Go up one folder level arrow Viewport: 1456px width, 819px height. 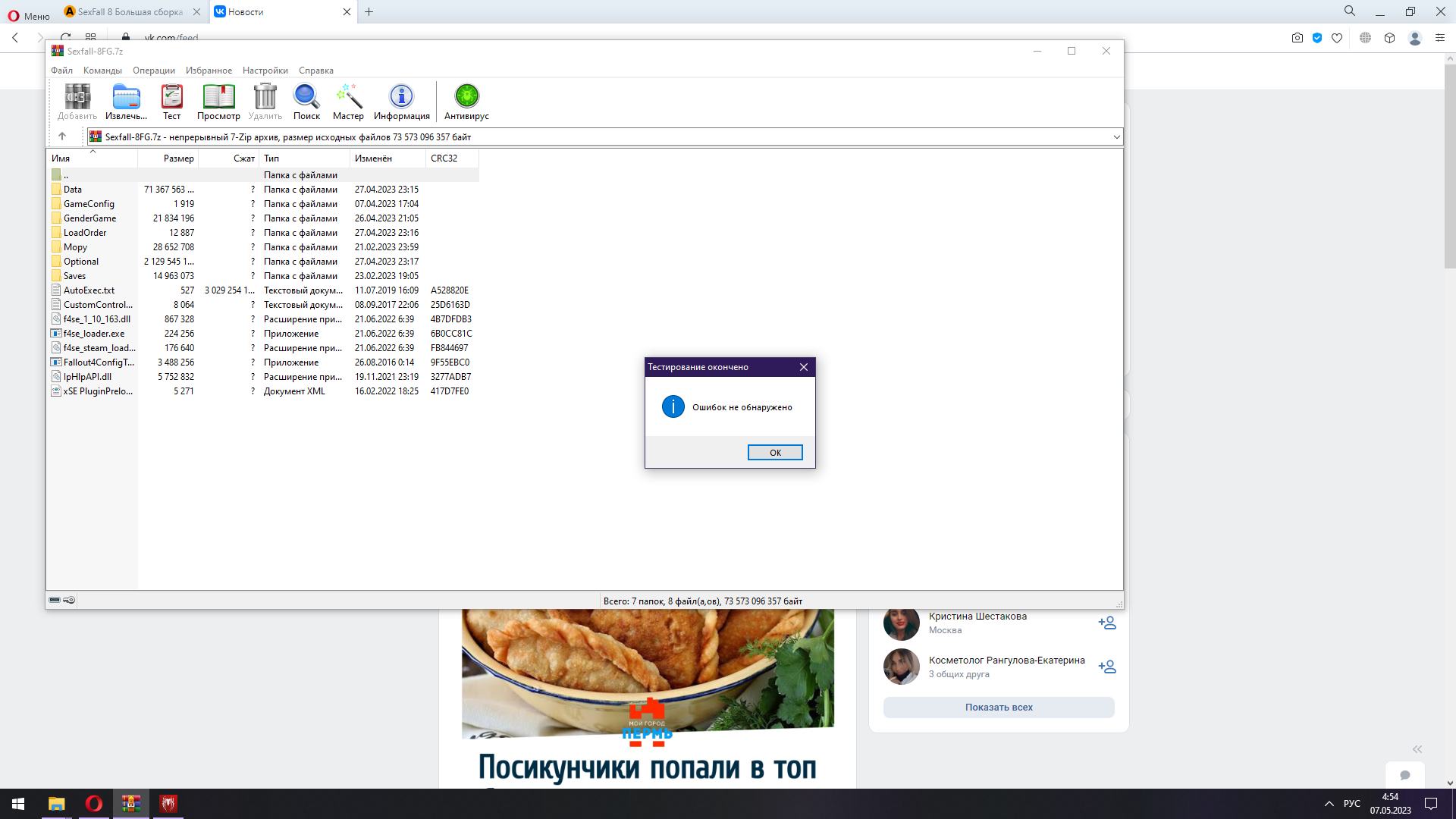point(62,136)
